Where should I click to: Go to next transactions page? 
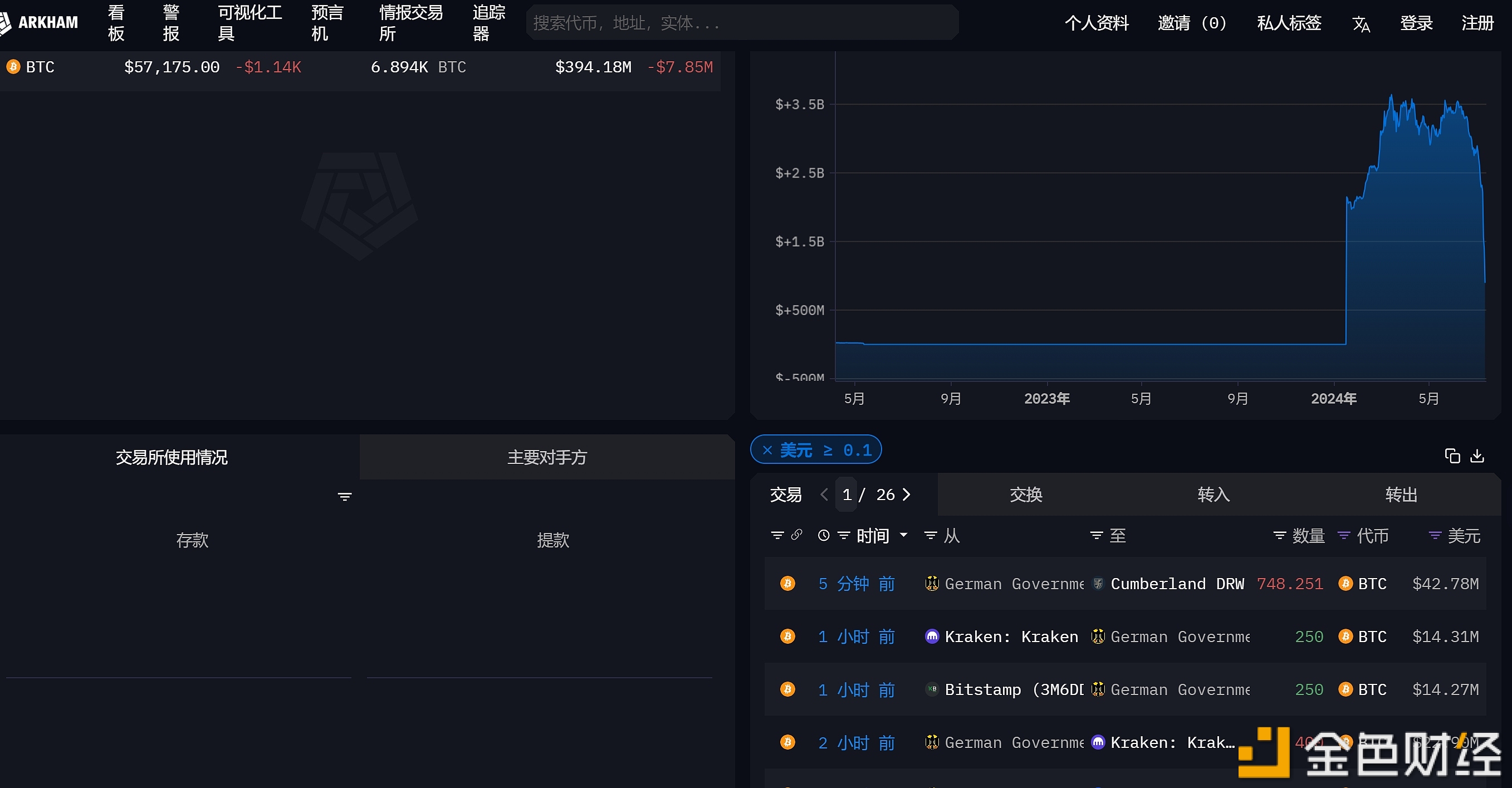tap(906, 495)
